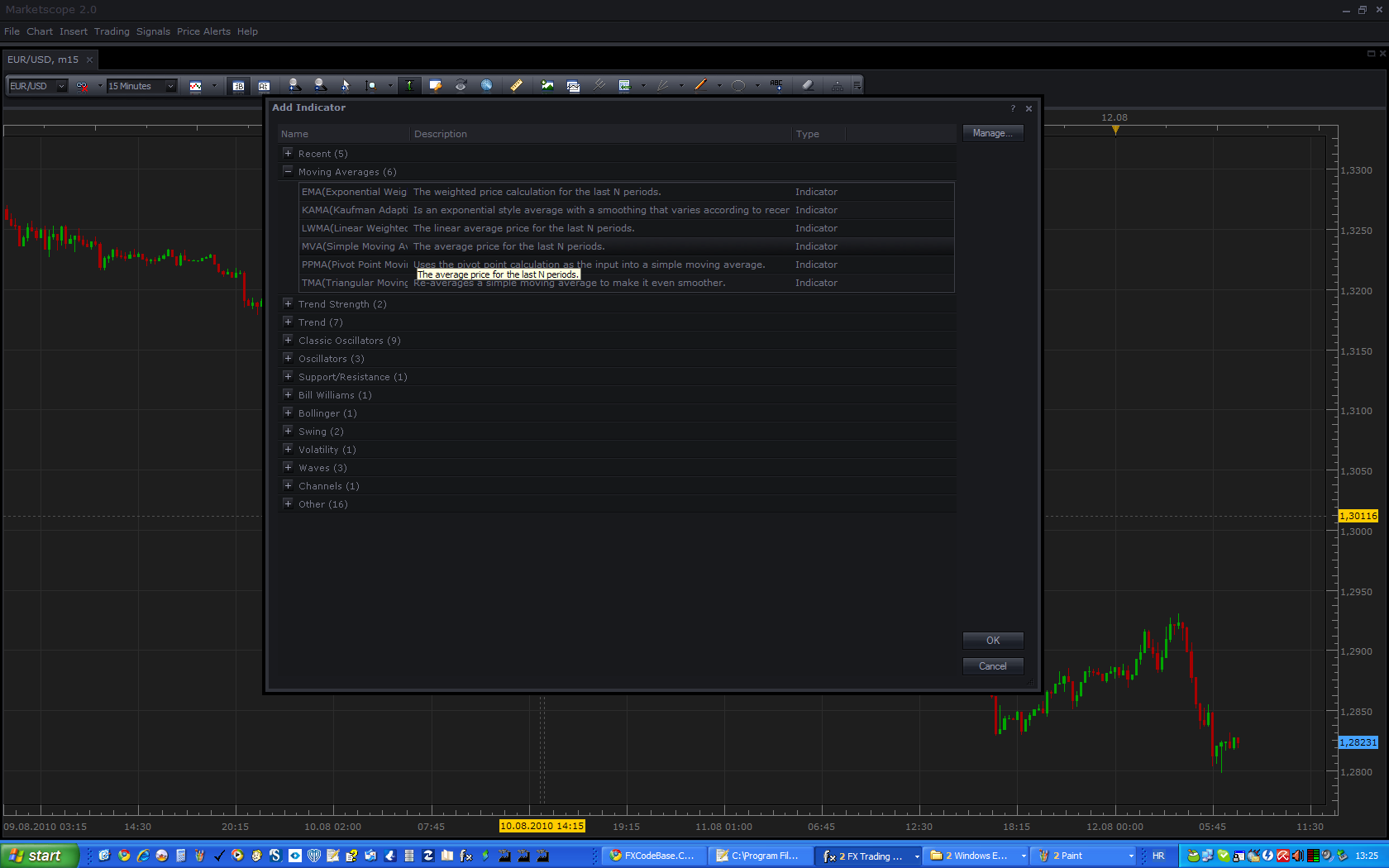Select the TMA (Triangular Moving) indicator row
Image resolution: width=1389 pixels, height=868 pixels.
coord(626,283)
